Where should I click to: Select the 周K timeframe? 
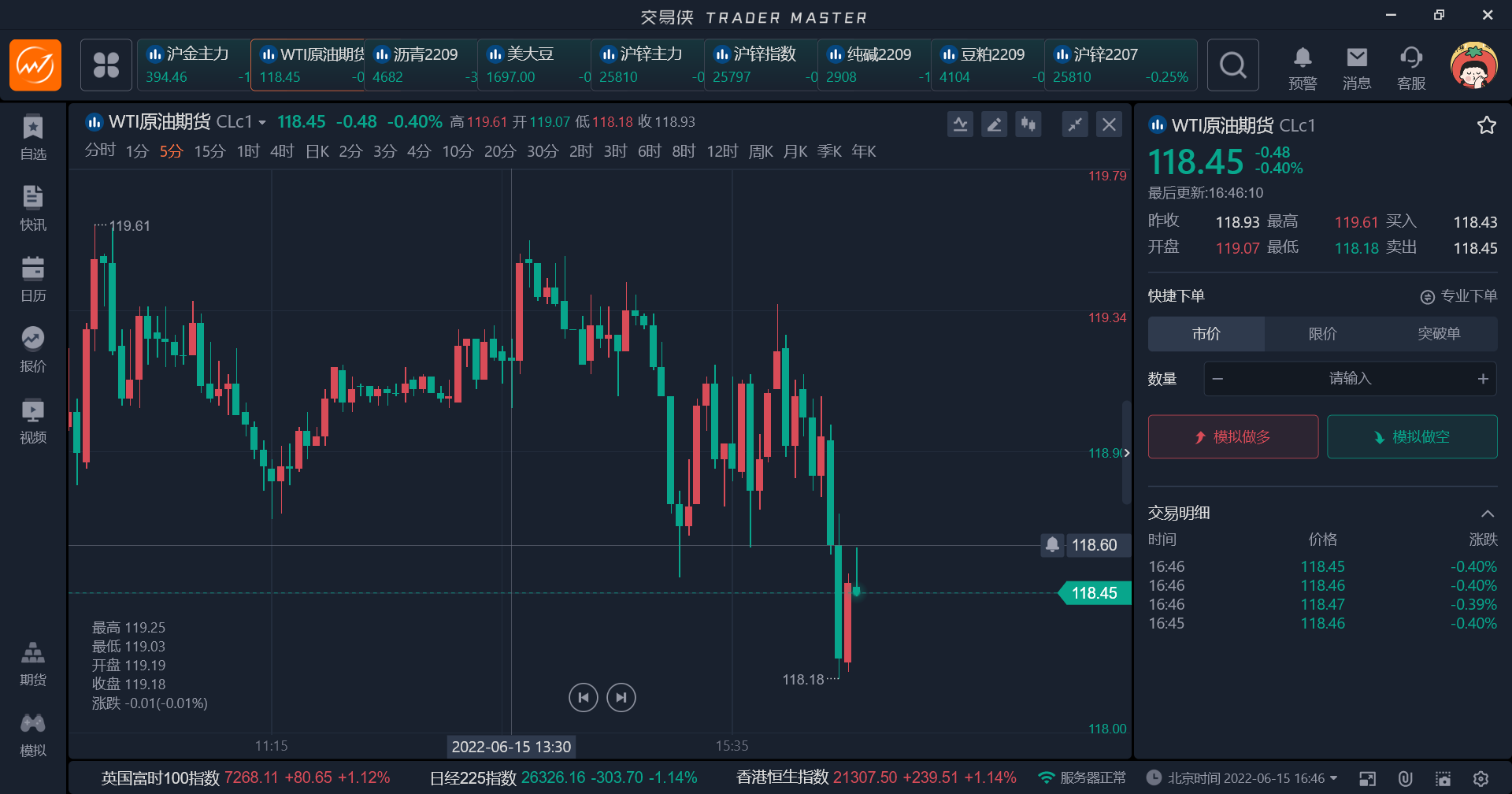(761, 150)
